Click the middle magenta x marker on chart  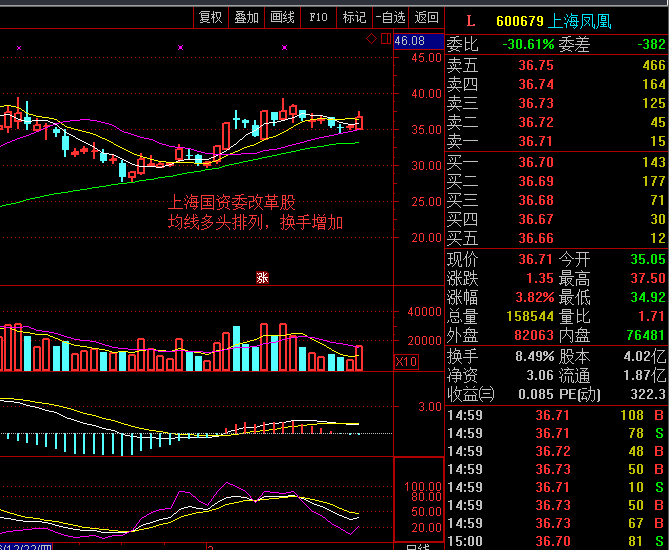(x=180, y=47)
